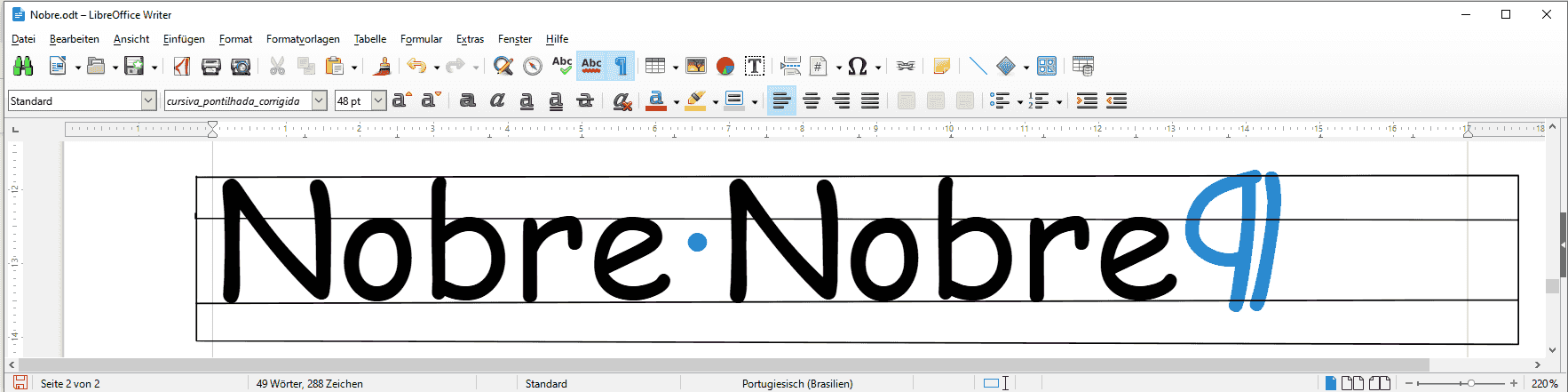Export directly as PDF
1568x392 pixels.
click(x=182, y=66)
